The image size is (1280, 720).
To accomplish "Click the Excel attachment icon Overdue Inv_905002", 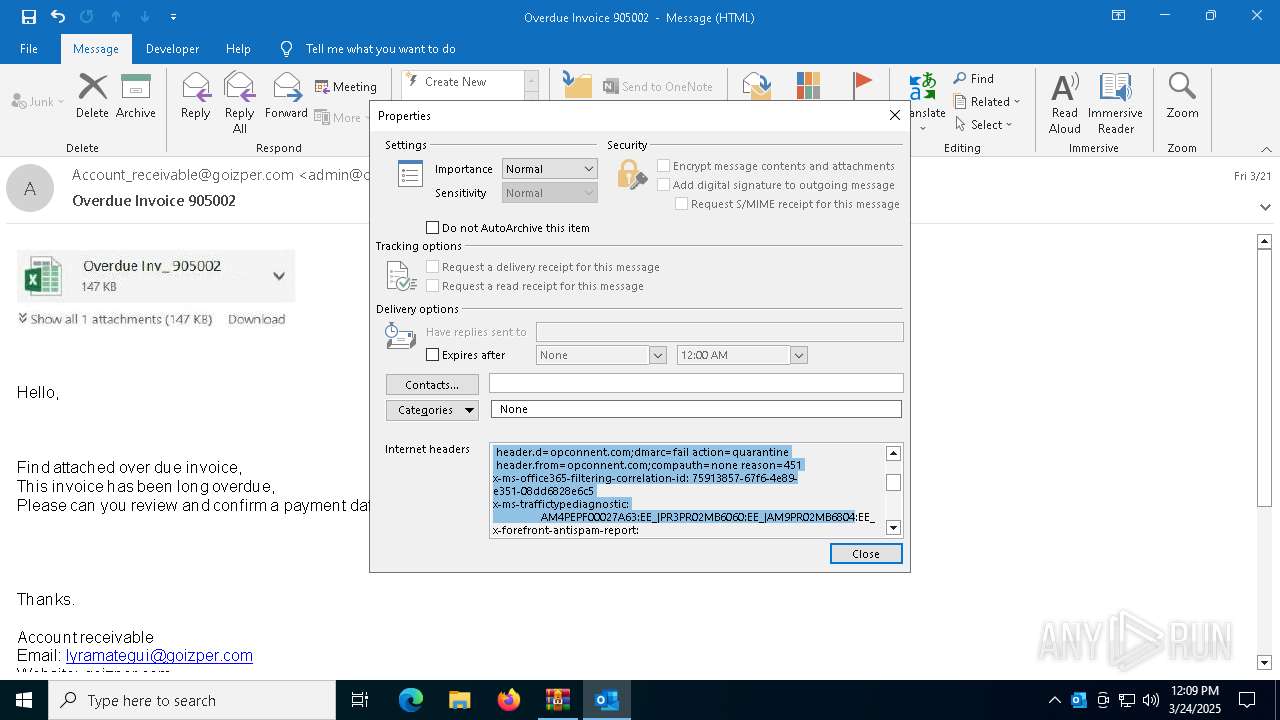I will tap(43, 276).
